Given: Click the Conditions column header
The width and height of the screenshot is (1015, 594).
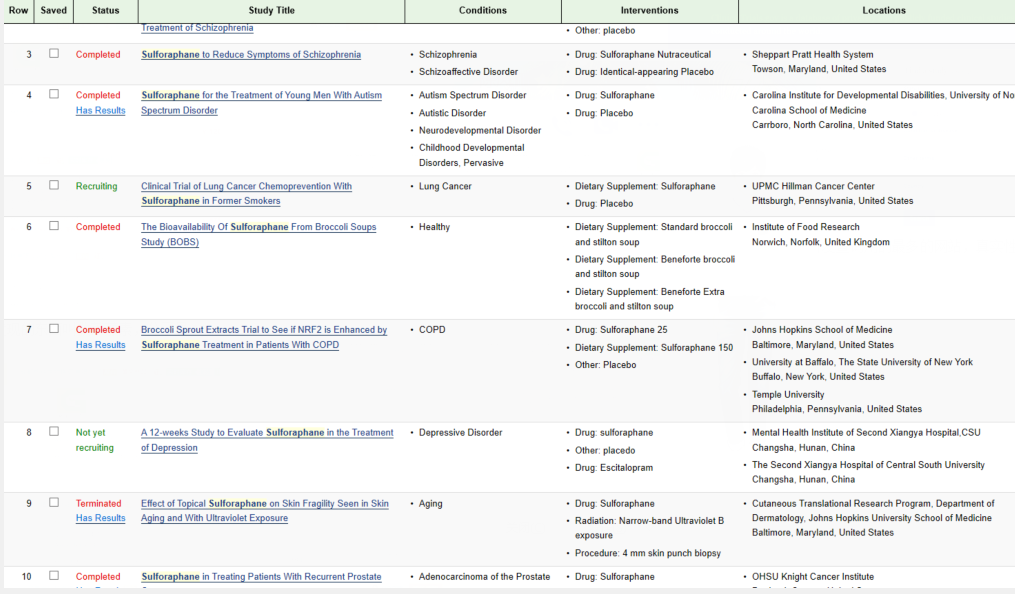Looking at the screenshot, I should coord(482,11).
